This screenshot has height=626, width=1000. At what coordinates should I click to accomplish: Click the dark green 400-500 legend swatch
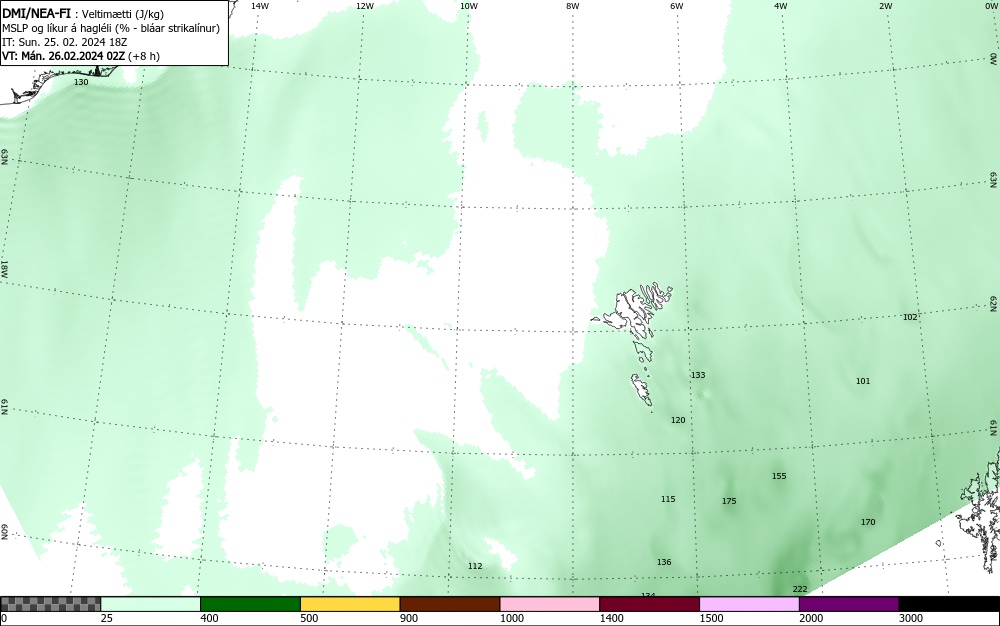click(x=250, y=604)
